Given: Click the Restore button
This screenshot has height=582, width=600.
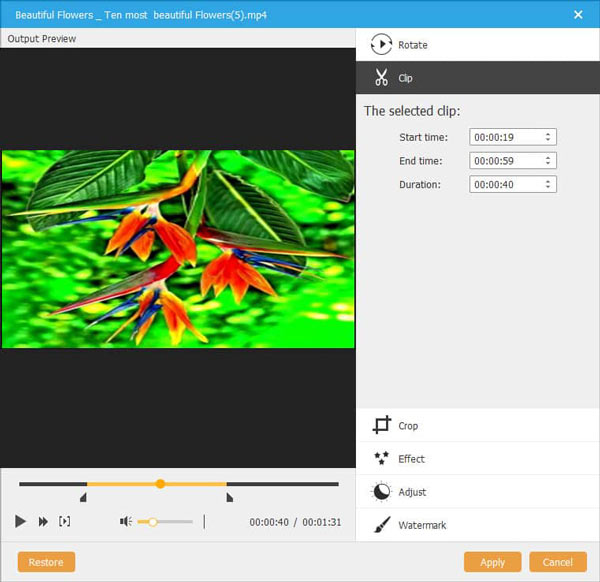Looking at the screenshot, I should 46,562.
